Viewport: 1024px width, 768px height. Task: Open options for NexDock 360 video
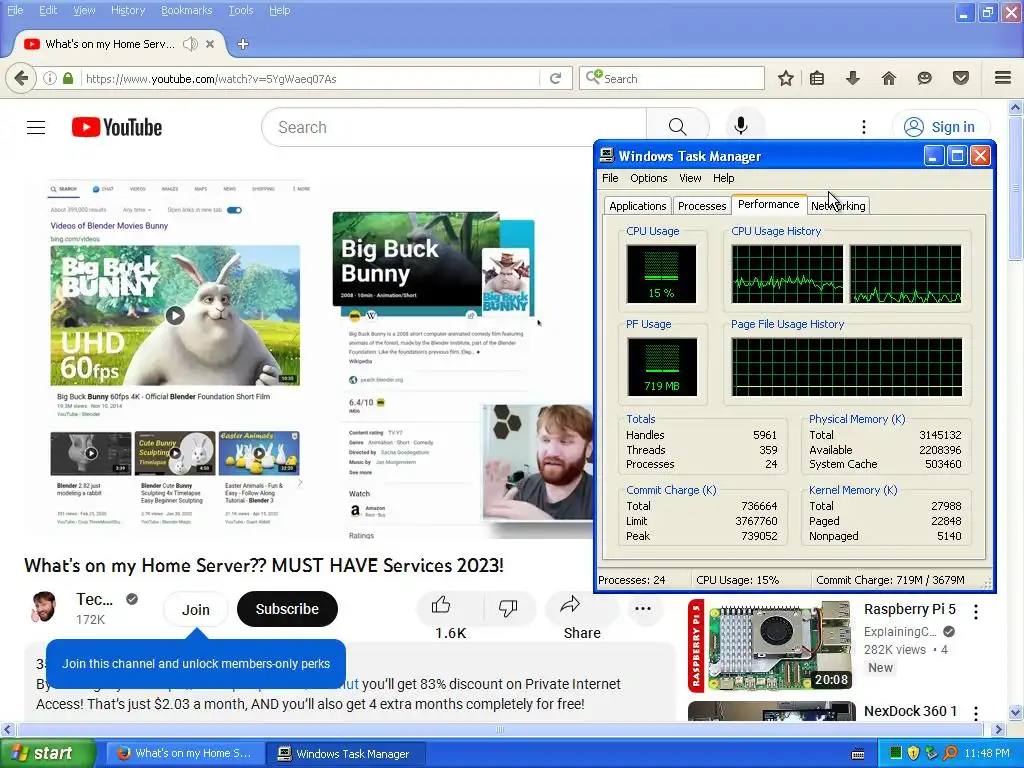pos(976,713)
